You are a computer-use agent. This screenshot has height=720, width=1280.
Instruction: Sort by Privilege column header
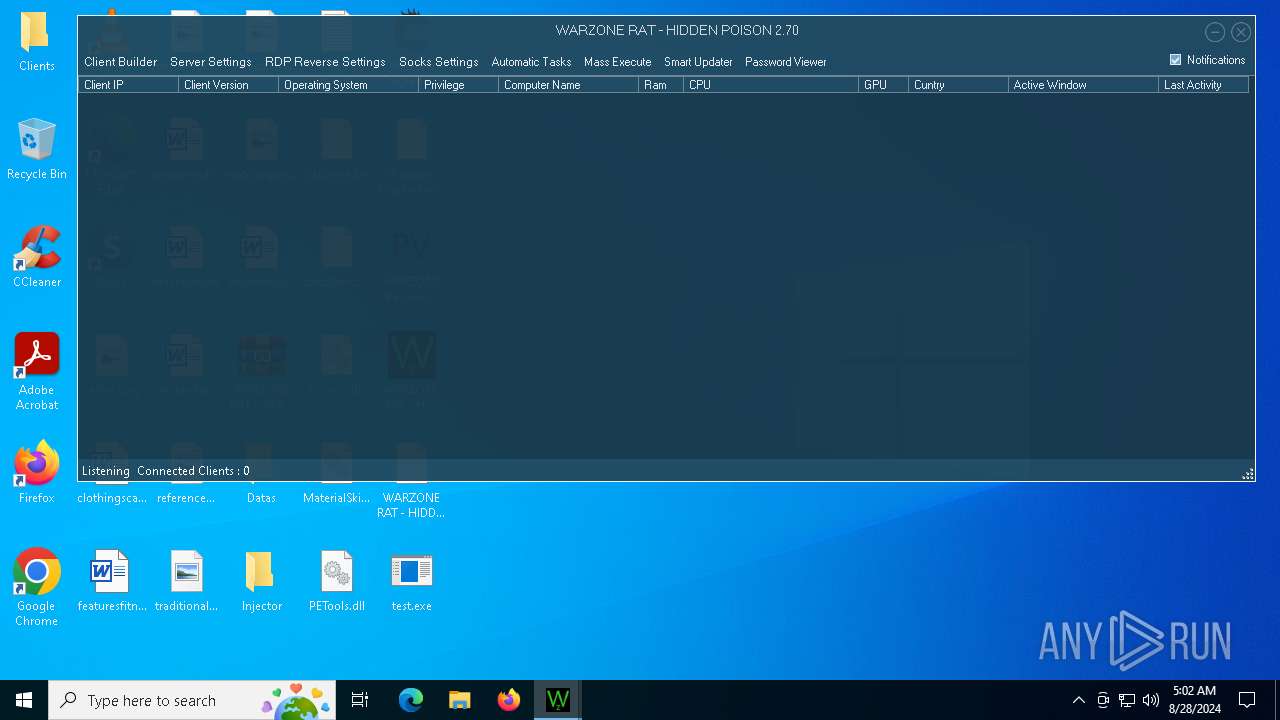[x=458, y=85]
